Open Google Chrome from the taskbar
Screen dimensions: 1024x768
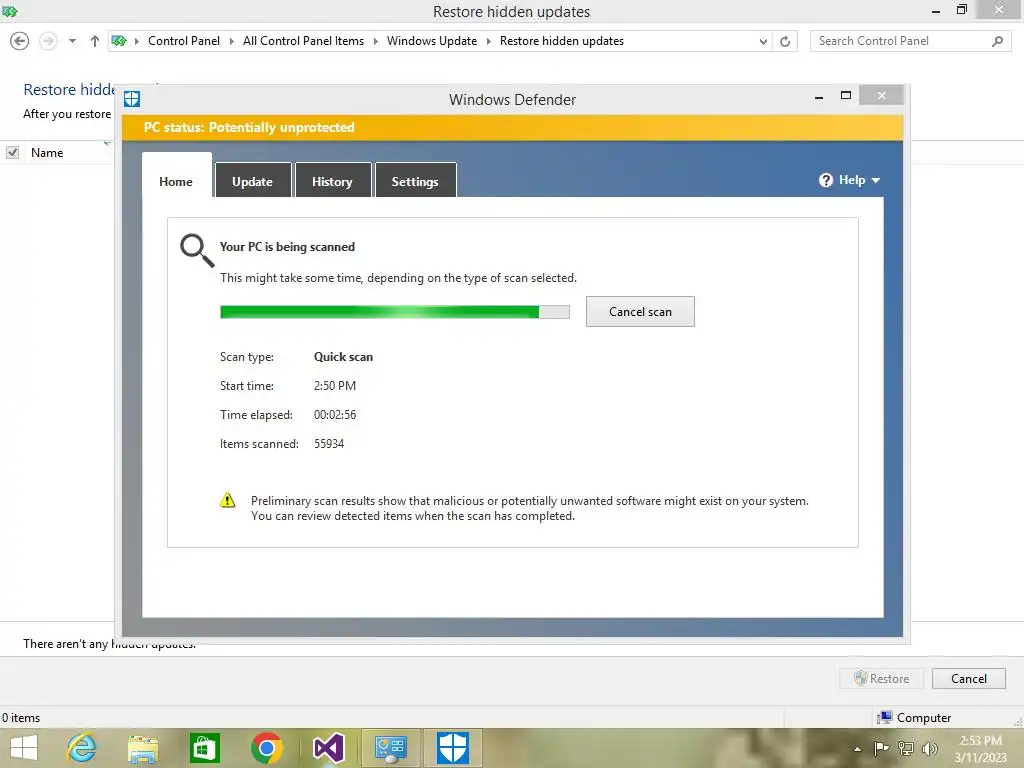[266, 748]
